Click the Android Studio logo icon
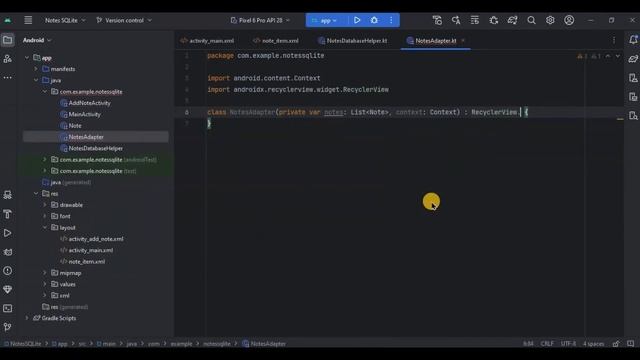Viewport: 640px width, 360px height. (x=8, y=20)
